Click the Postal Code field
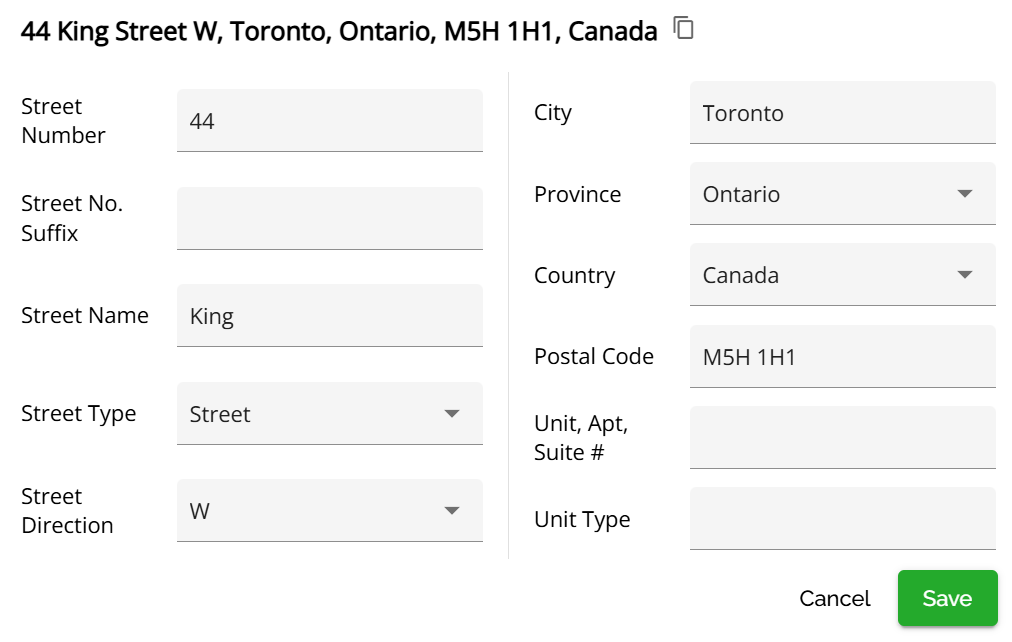This screenshot has height=642, width=1012. coord(842,356)
